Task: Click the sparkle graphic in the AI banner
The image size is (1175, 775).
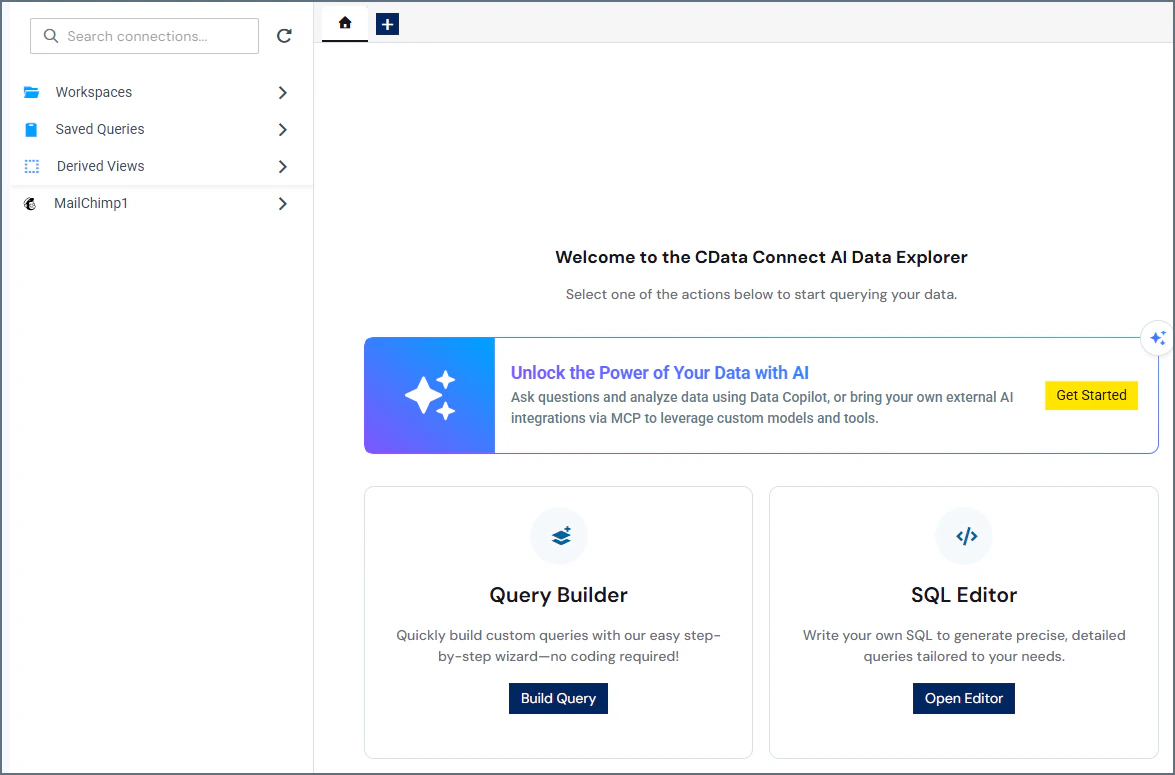Action: pyautogui.click(x=429, y=395)
